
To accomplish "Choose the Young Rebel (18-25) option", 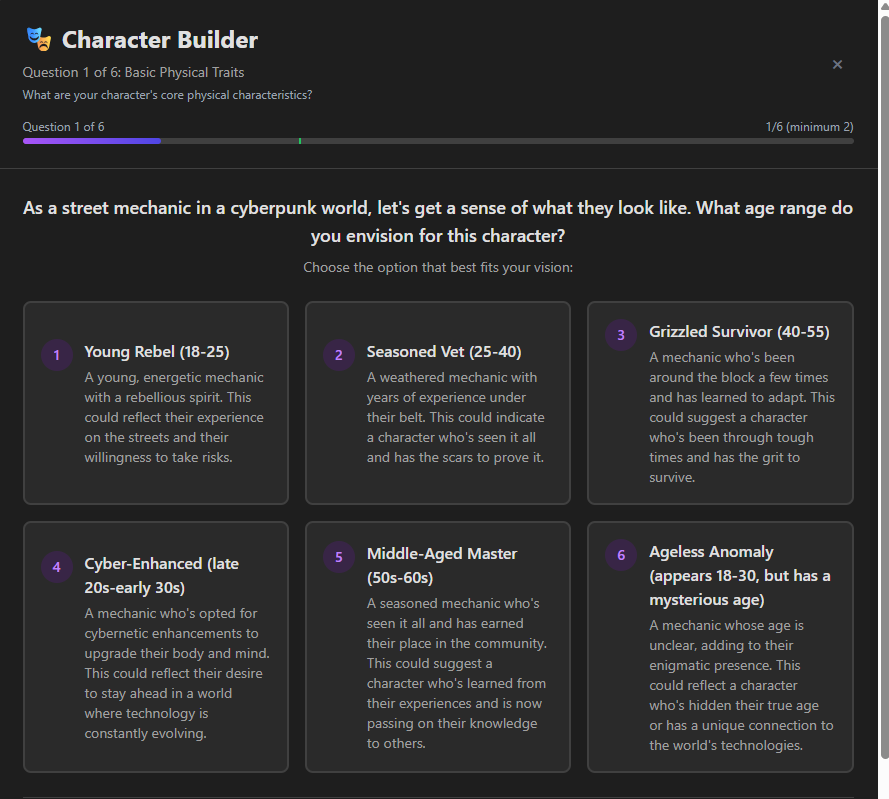I will [x=156, y=403].
